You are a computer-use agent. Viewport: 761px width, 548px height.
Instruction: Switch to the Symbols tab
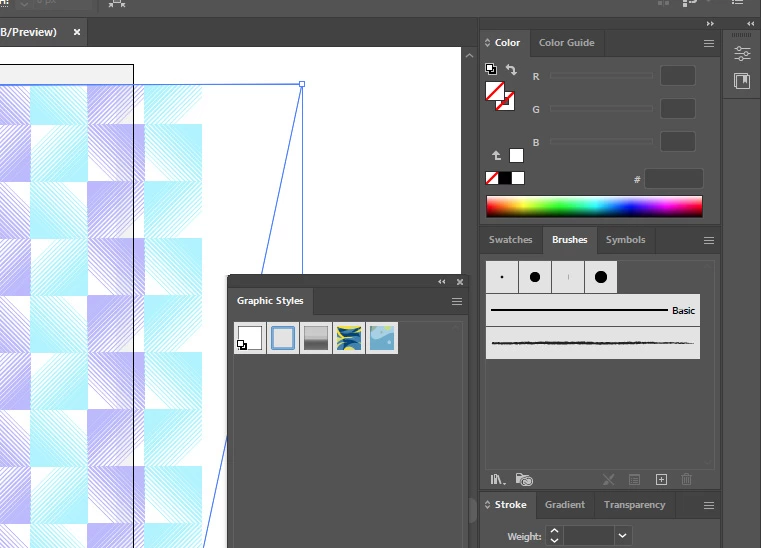[x=626, y=240]
